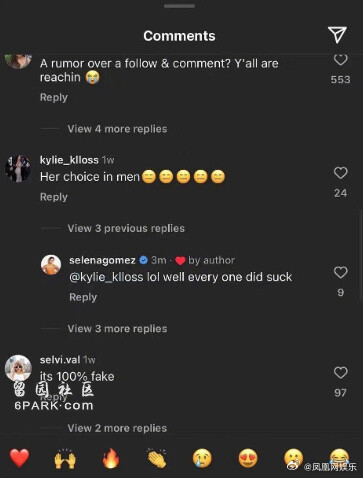Grab the sheet handle above Comments
The height and width of the screenshot is (478, 363).
(179, 6)
